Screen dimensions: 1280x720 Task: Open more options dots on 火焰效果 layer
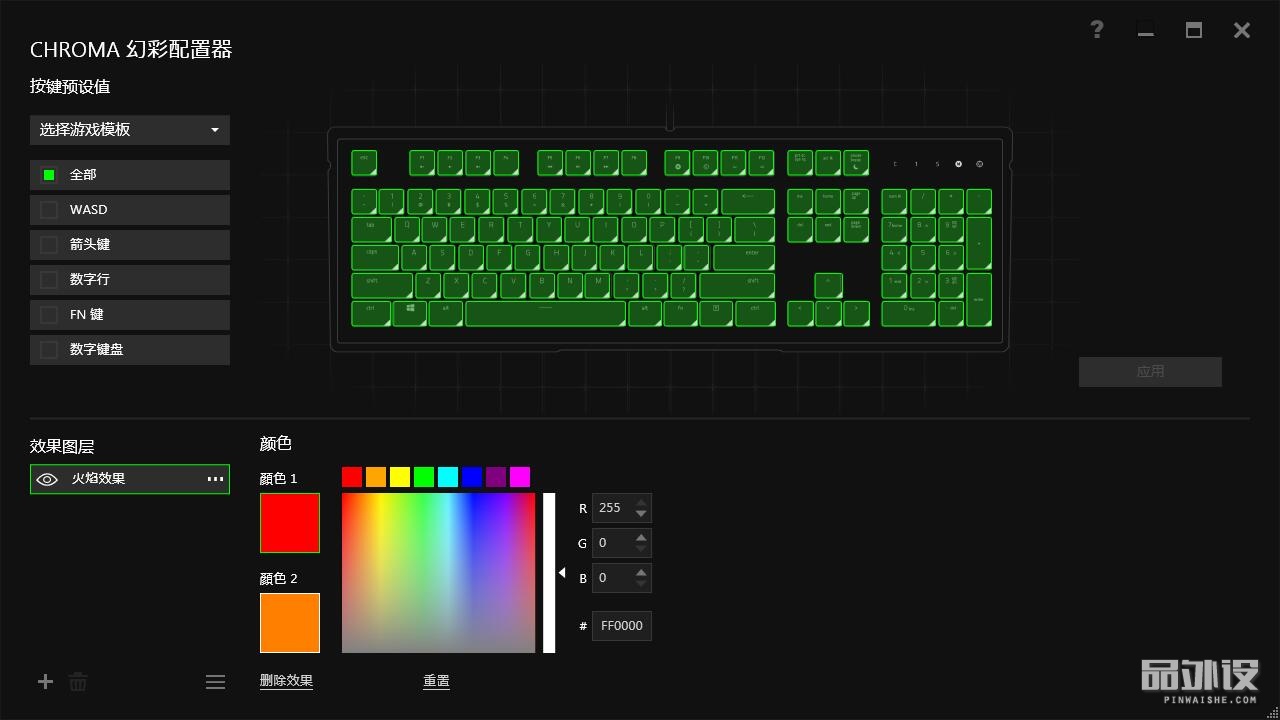tap(215, 479)
